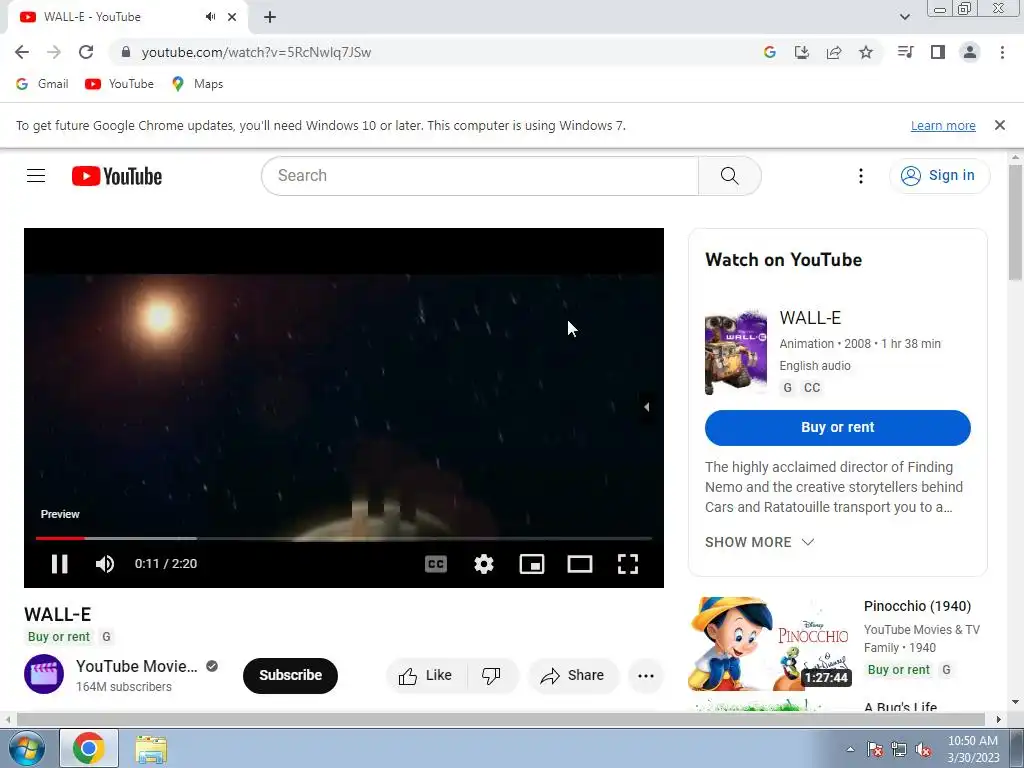Open the Windows Start menu
The width and height of the screenshot is (1024, 768).
click(26, 748)
